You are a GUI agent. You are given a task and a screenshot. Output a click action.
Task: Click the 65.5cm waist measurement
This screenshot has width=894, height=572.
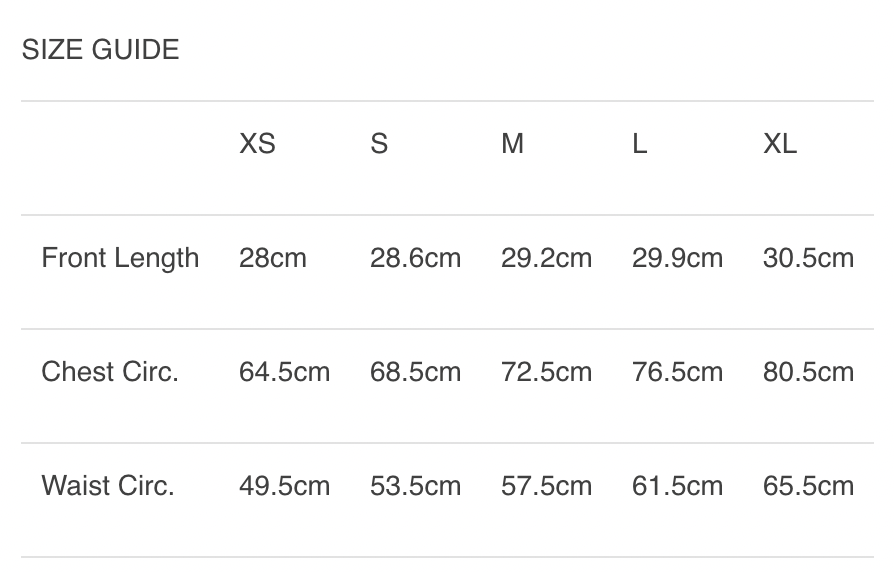pos(808,486)
